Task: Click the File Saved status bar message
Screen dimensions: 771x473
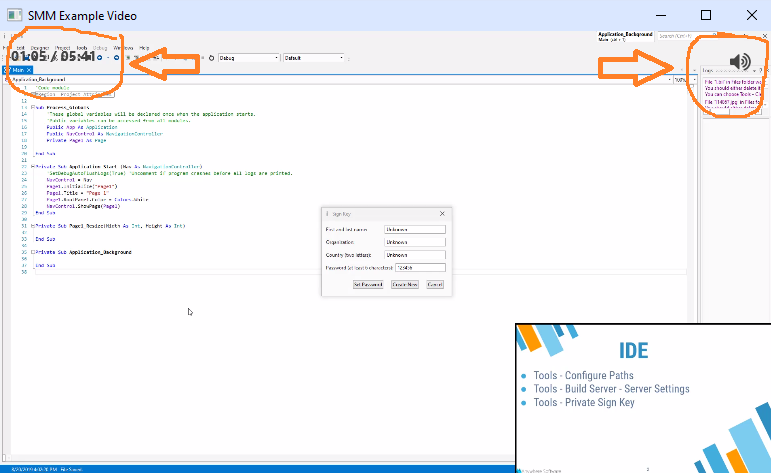Action: pos(71,470)
